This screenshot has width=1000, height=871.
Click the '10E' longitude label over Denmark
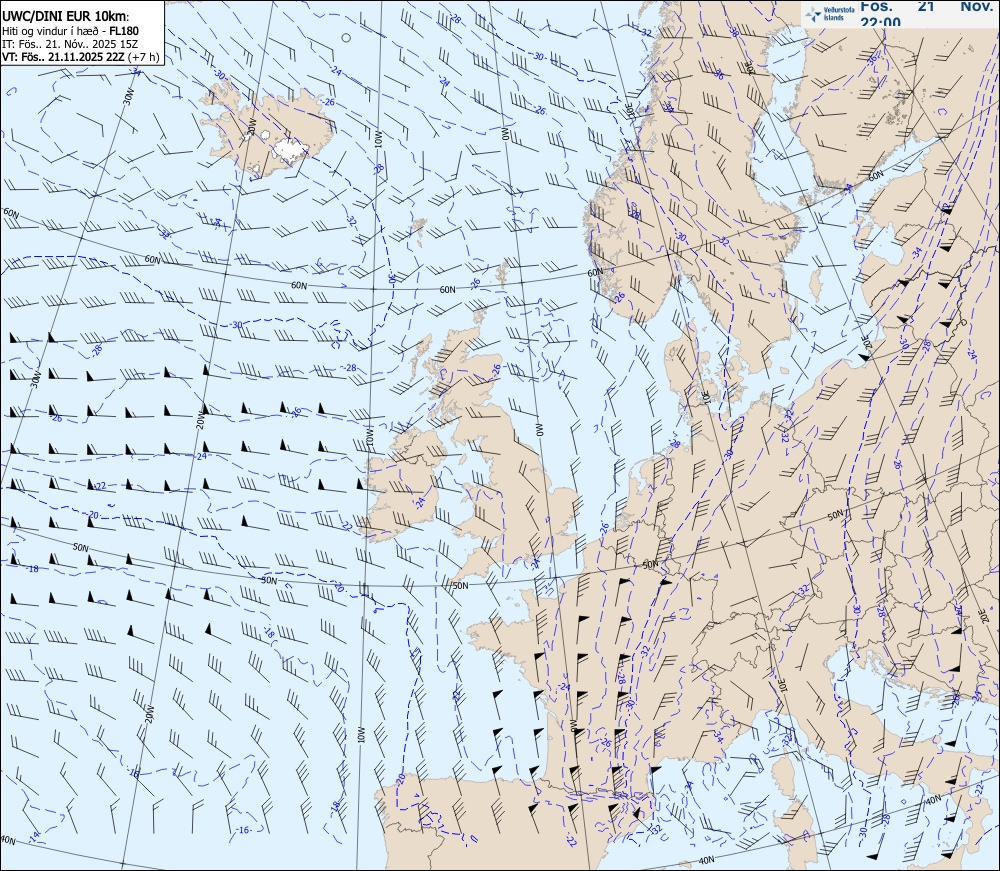click(x=705, y=397)
